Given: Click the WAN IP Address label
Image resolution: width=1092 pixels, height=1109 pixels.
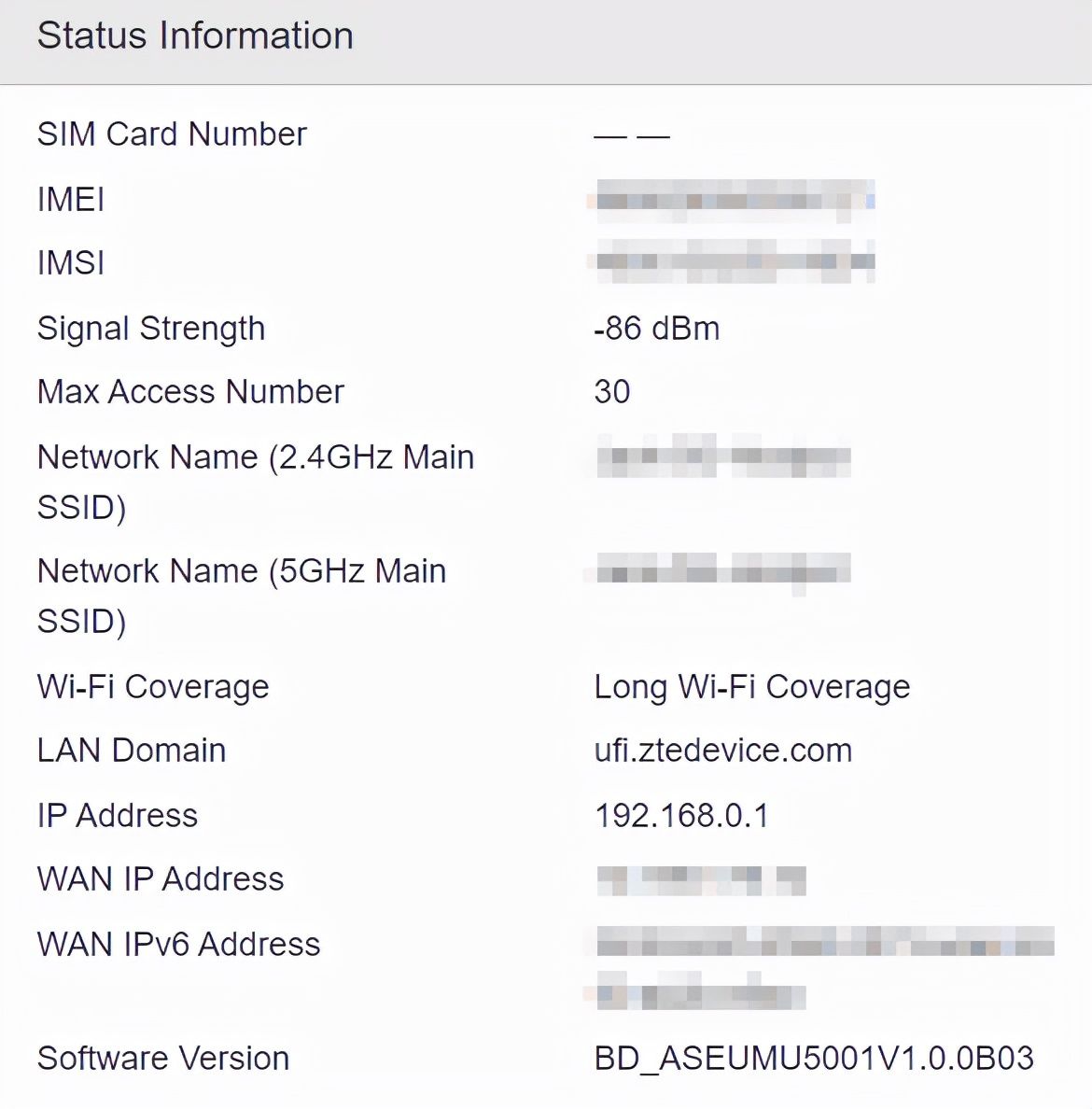Looking at the screenshot, I should [x=161, y=879].
